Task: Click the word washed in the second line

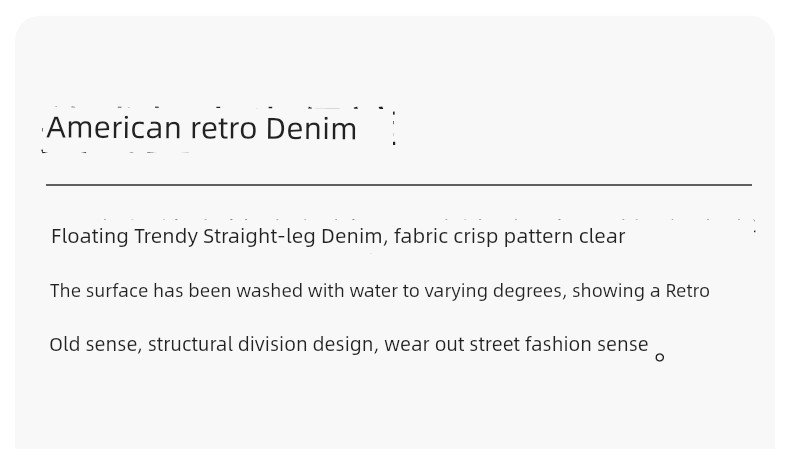Action: click(269, 291)
